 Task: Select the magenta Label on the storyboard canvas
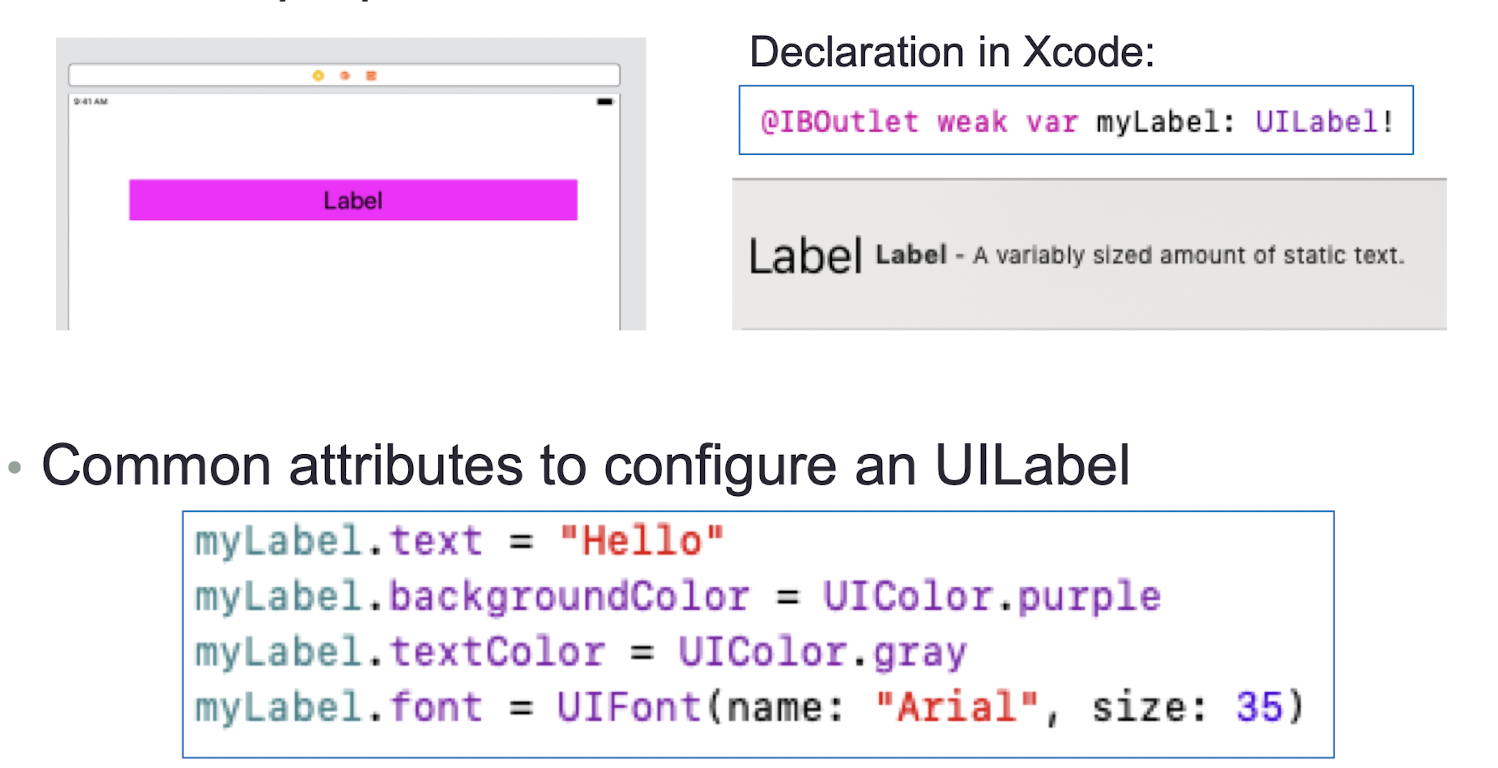pos(353,200)
